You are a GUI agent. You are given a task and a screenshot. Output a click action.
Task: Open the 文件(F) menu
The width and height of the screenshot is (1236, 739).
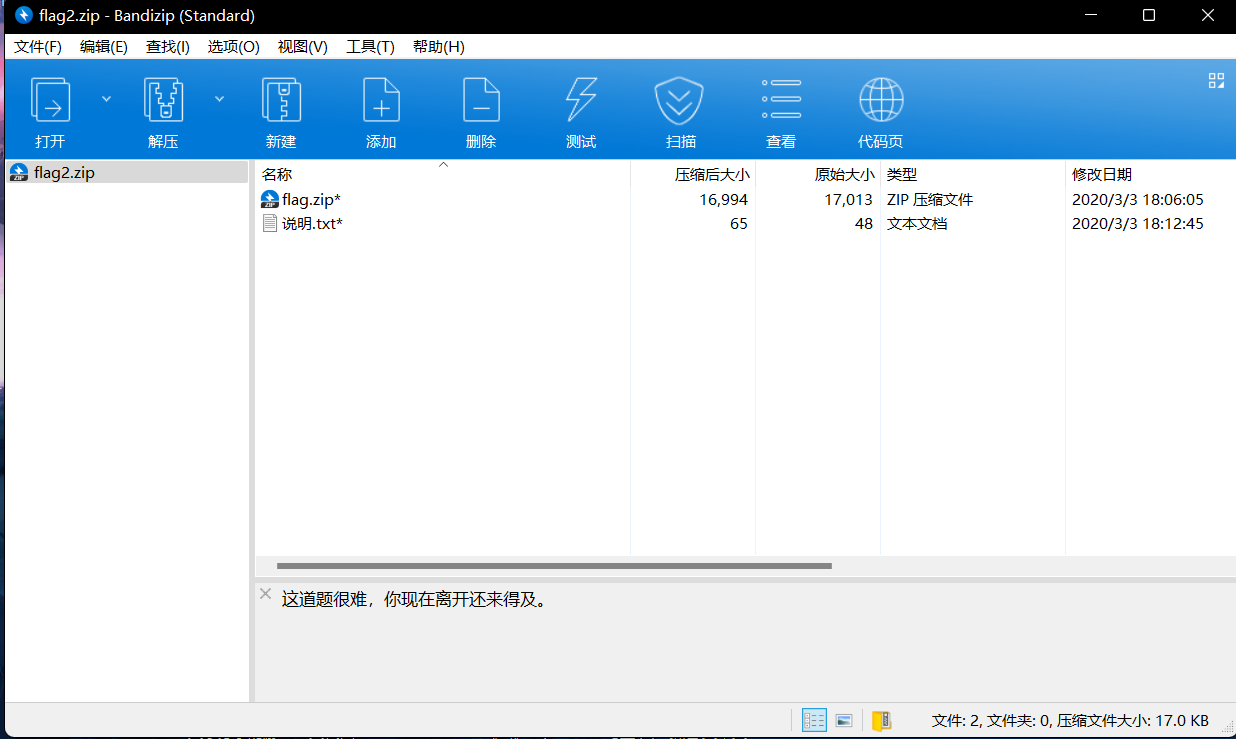(x=38, y=47)
